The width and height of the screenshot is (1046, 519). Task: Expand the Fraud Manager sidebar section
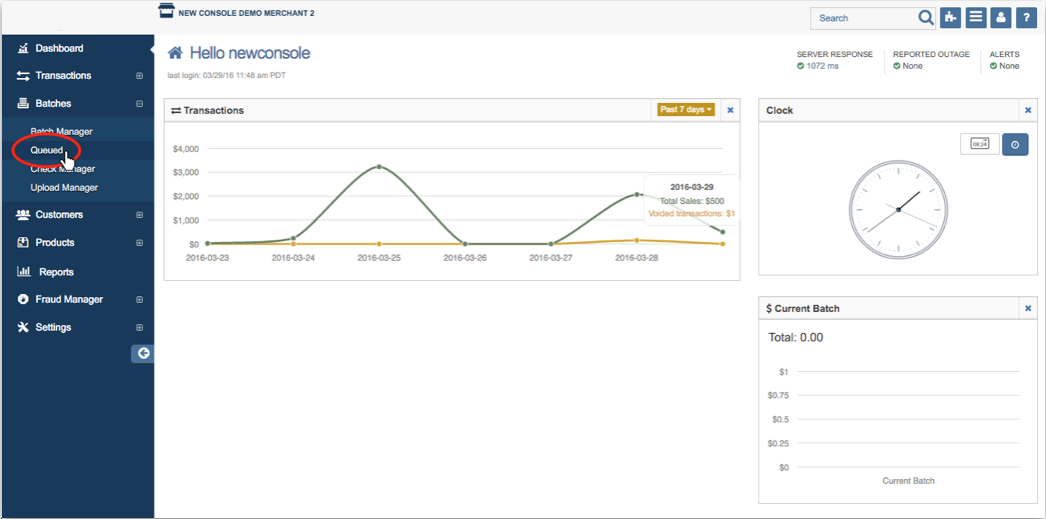[139, 300]
